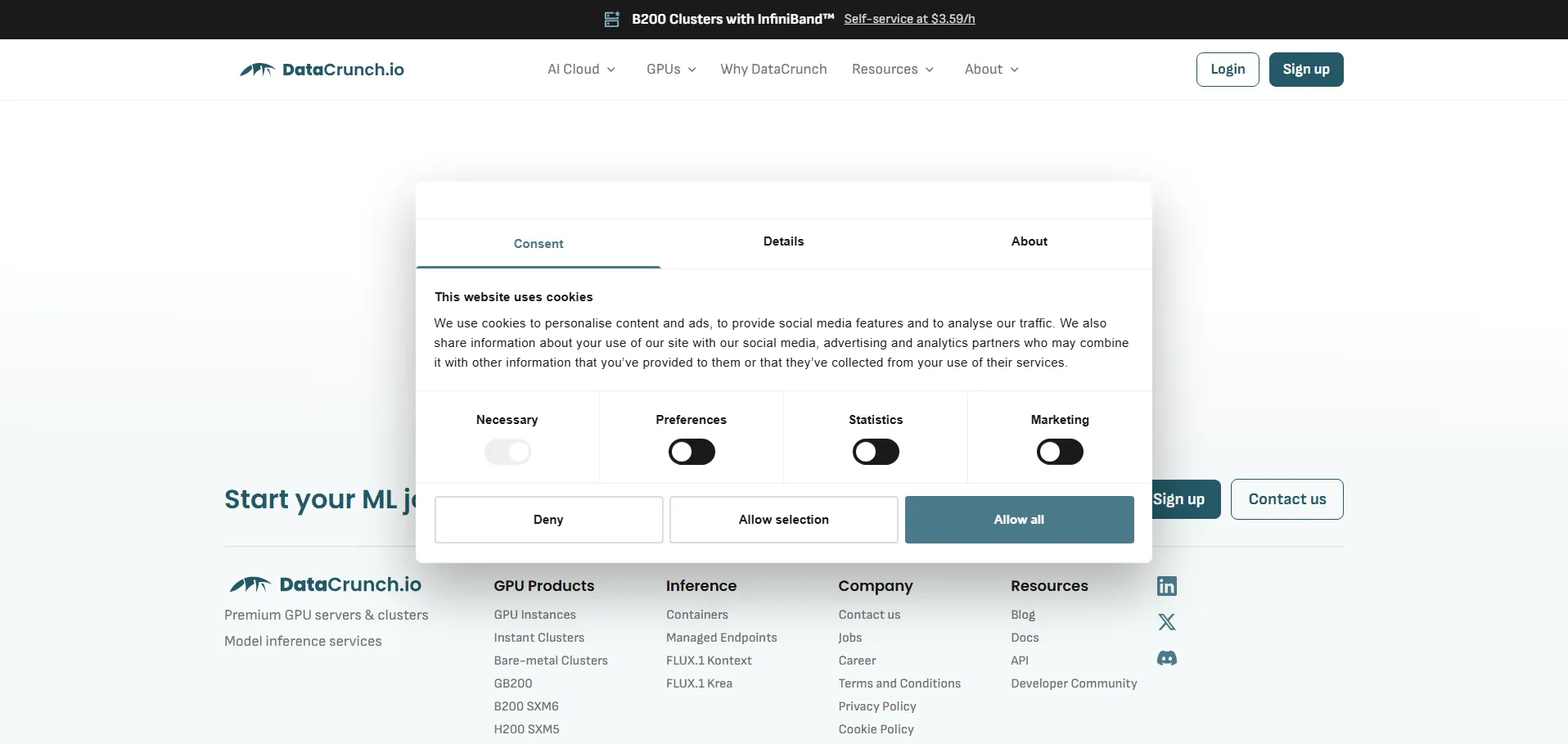Screen dimensions: 1568x744
Task: Open the About dropdown in navbar
Action: pos(991,70)
